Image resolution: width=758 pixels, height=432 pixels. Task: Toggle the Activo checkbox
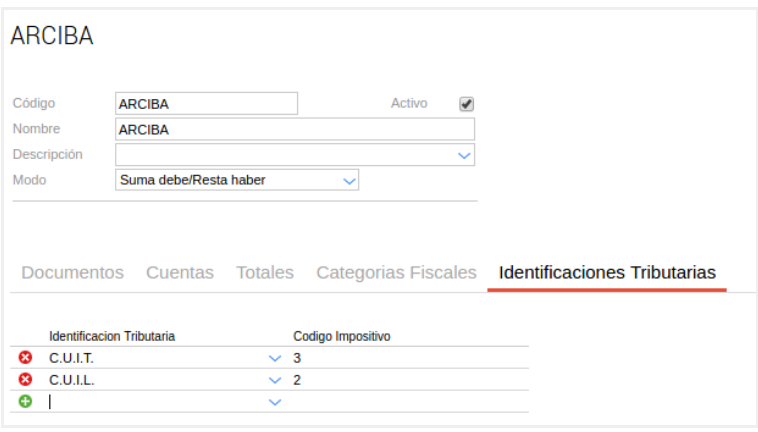(x=466, y=104)
